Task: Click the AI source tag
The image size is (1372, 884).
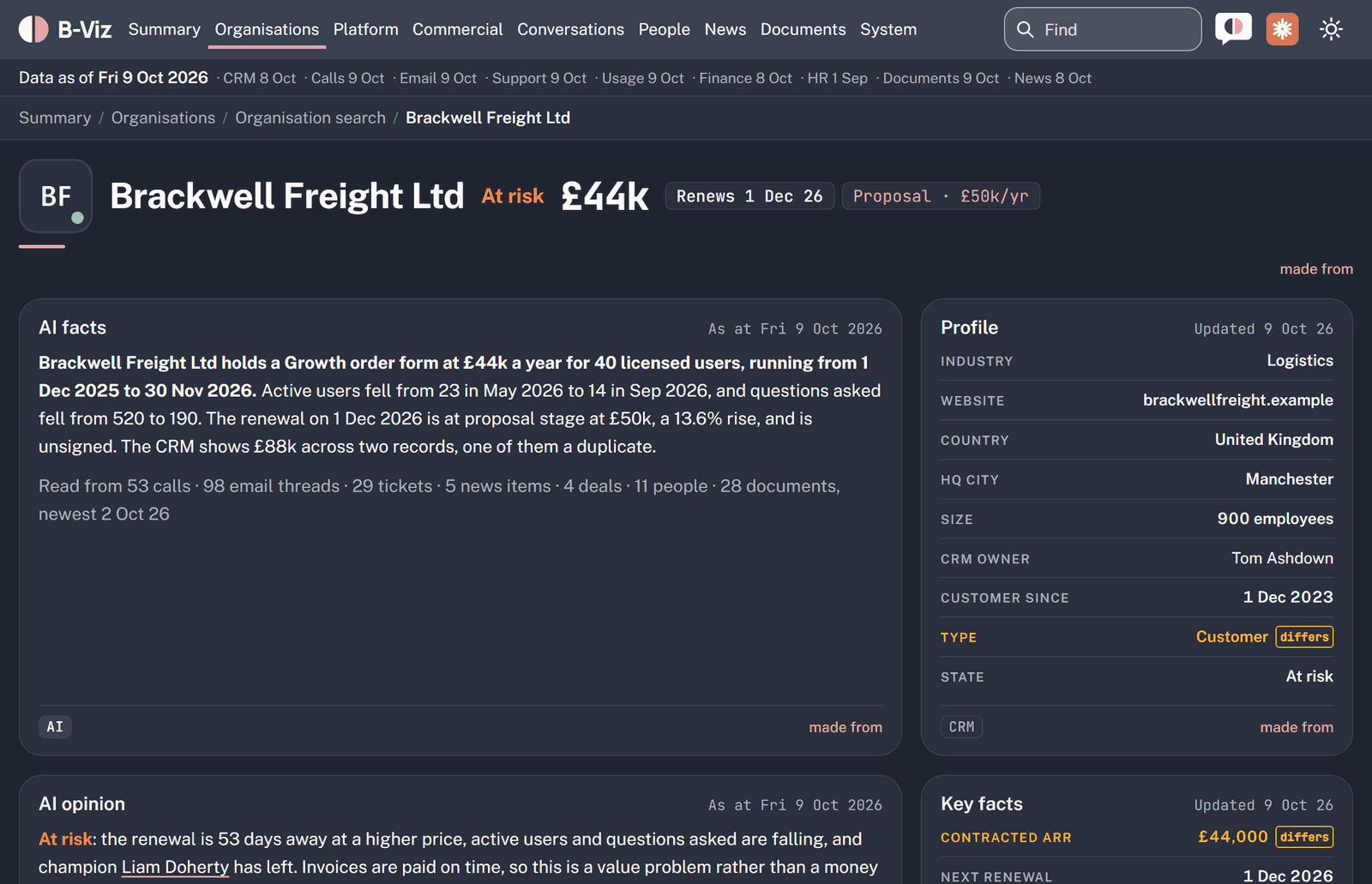Action: [x=55, y=727]
